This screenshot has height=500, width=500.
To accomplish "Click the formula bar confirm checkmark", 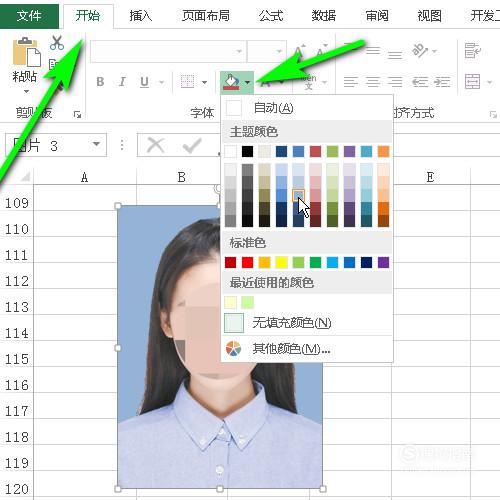I will click(192, 145).
